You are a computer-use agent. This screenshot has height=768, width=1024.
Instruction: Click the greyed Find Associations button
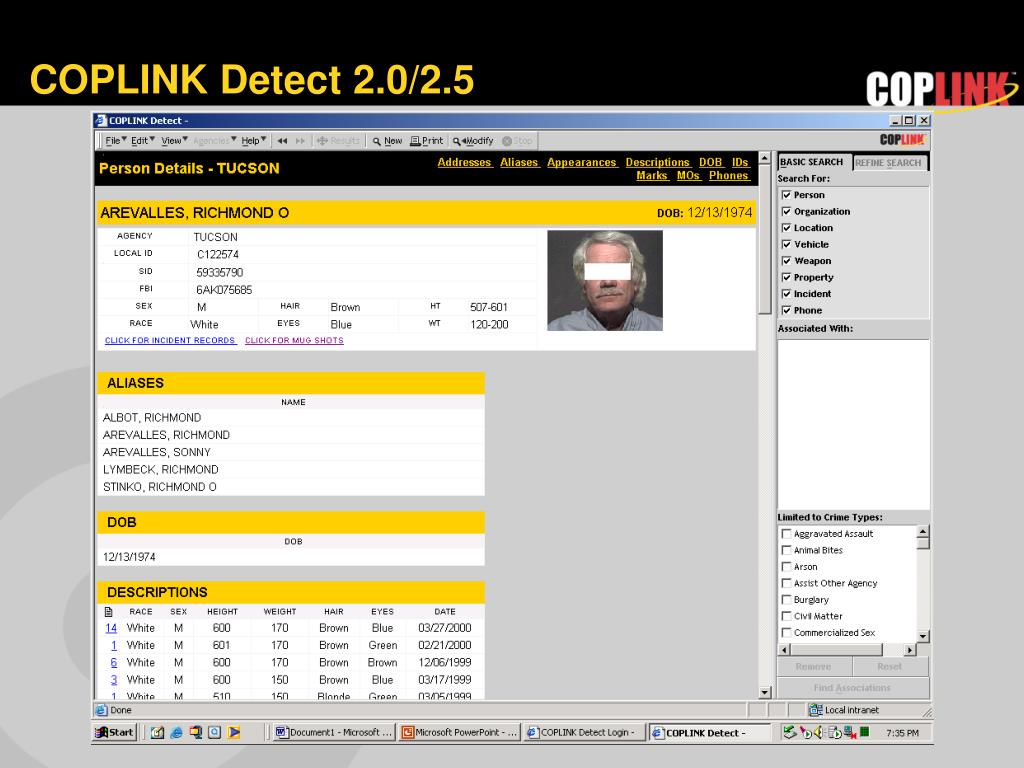pyautogui.click(x=852, y=688)
